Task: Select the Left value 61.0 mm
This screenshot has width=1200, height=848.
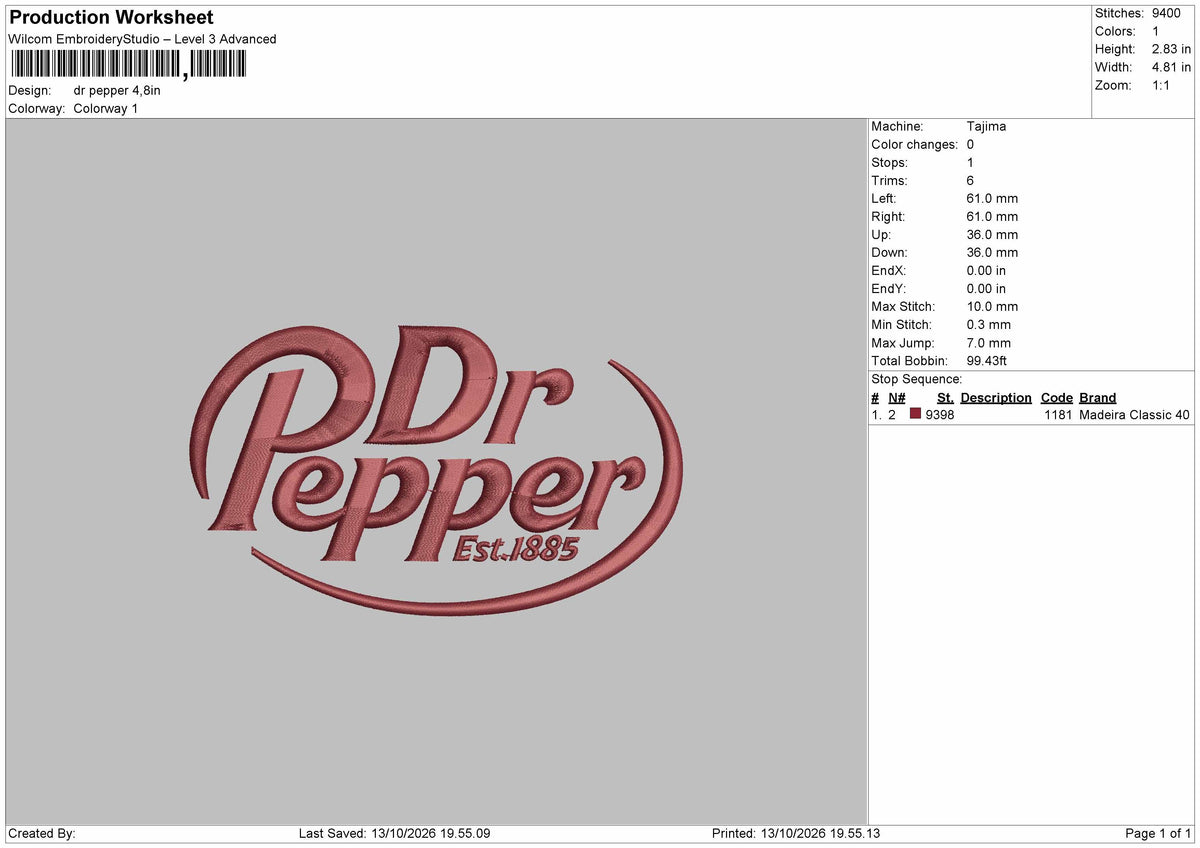Action: [992, 198]
